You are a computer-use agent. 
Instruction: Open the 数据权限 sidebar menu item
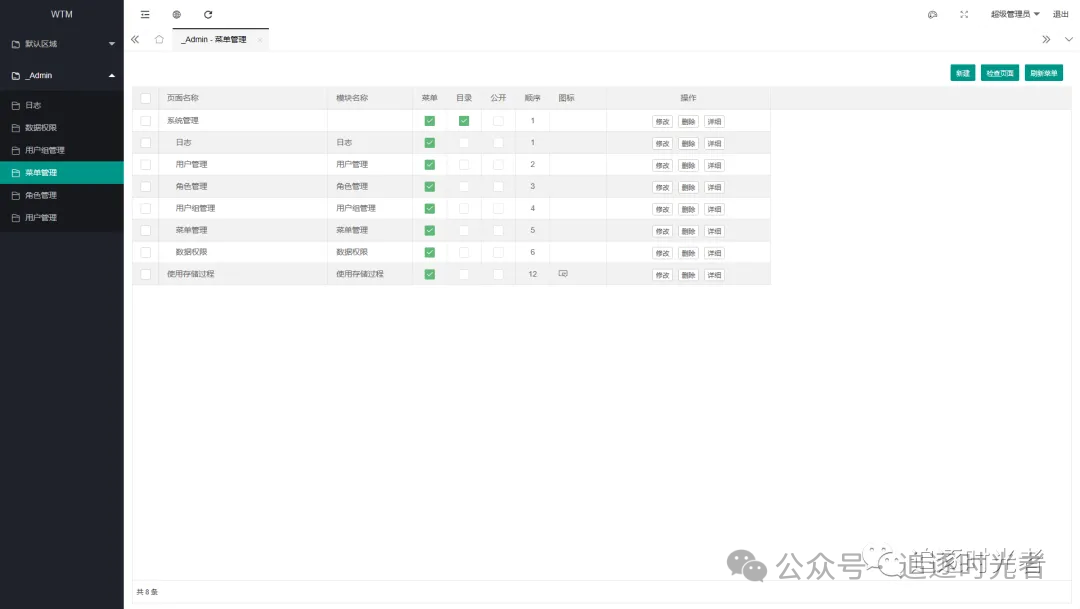click(x=62, y=128)
